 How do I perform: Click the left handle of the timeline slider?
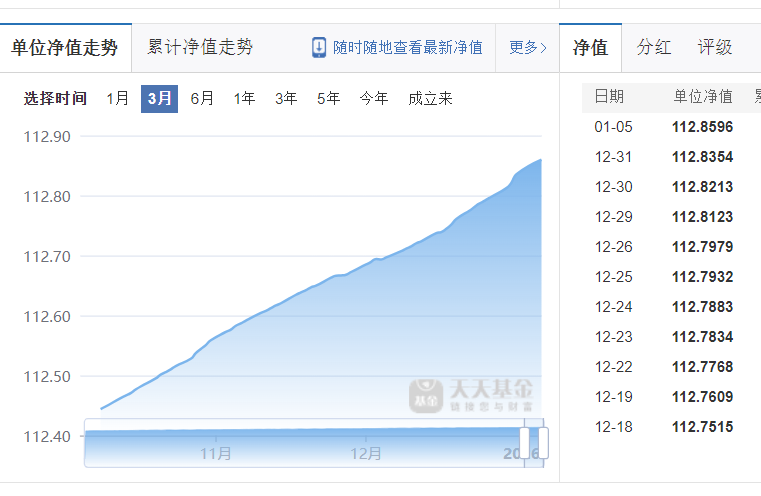pyautogui.click(x=525, y=442)
